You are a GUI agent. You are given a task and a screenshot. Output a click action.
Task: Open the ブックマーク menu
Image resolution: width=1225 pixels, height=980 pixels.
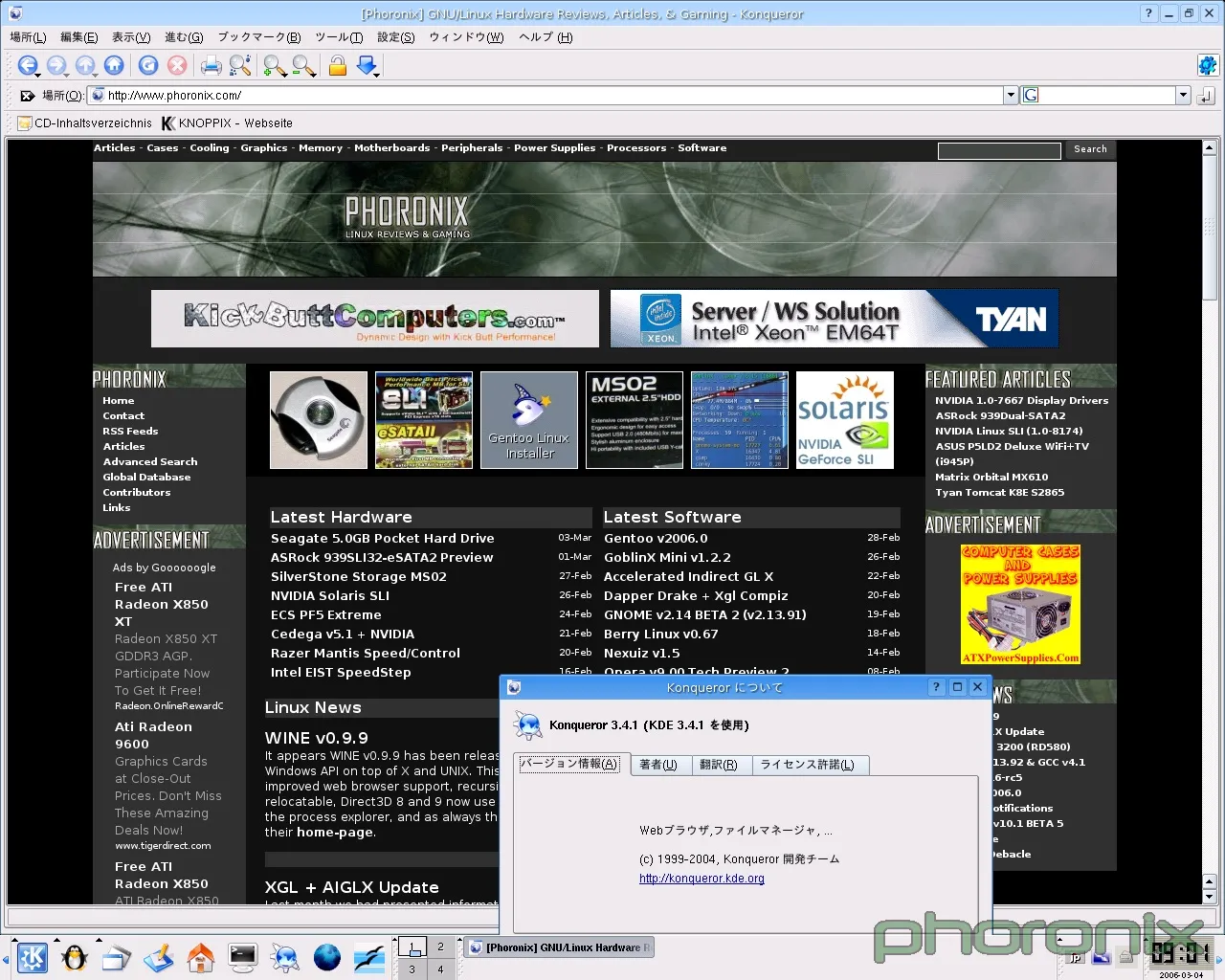[258, 37]
